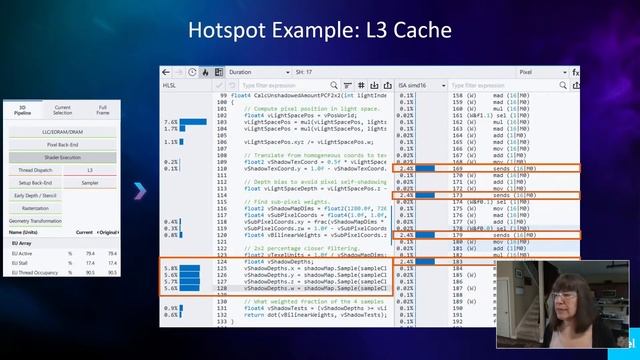The image size is (640, 360).
Task: Click ISA line 158 mad instruction
Action: coord(491,96)
